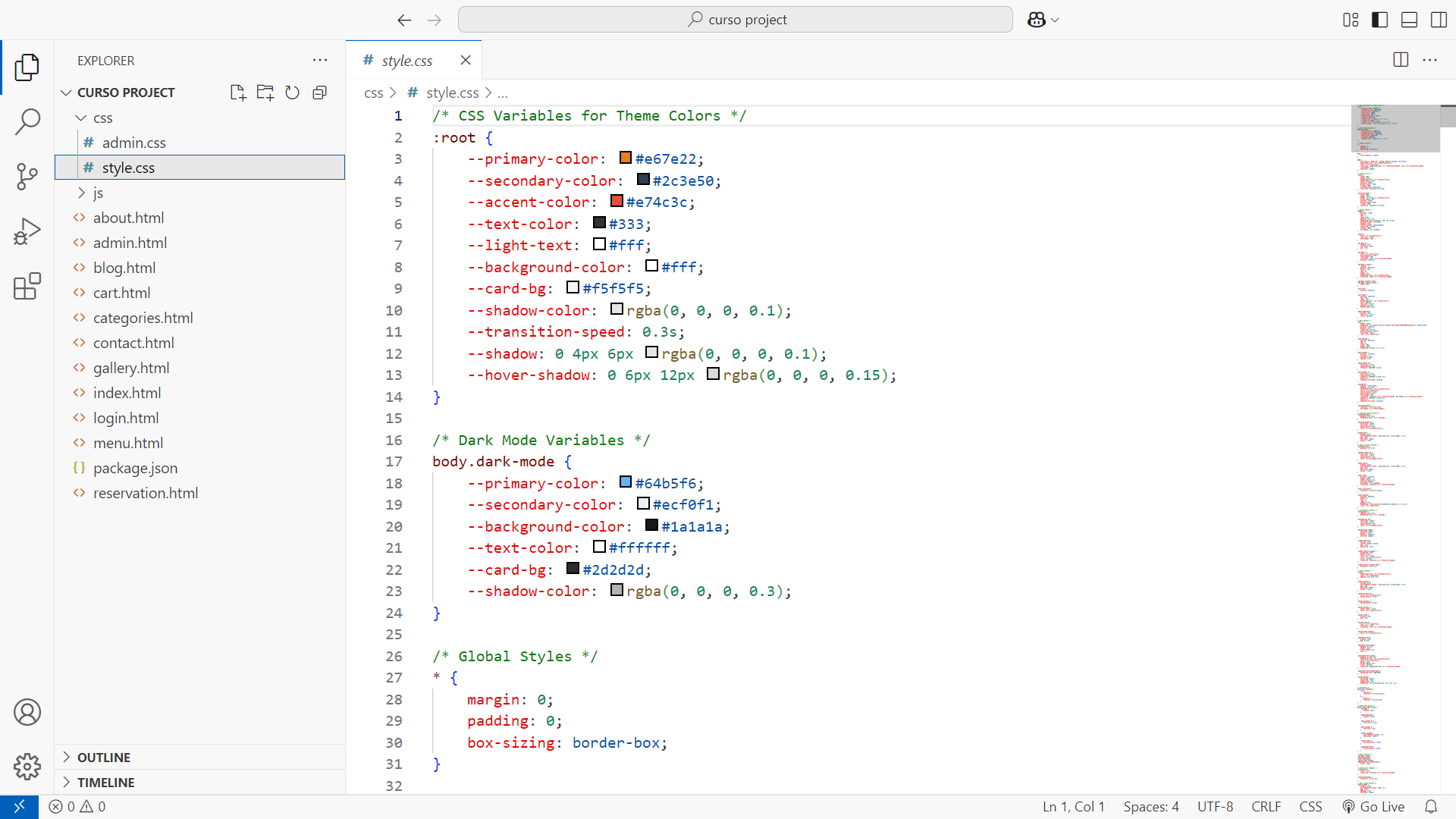Screen dimensions: 1456x819
Task: Toggle the bottom panel
Action: pyautogui.click(x=1409, y=20)
